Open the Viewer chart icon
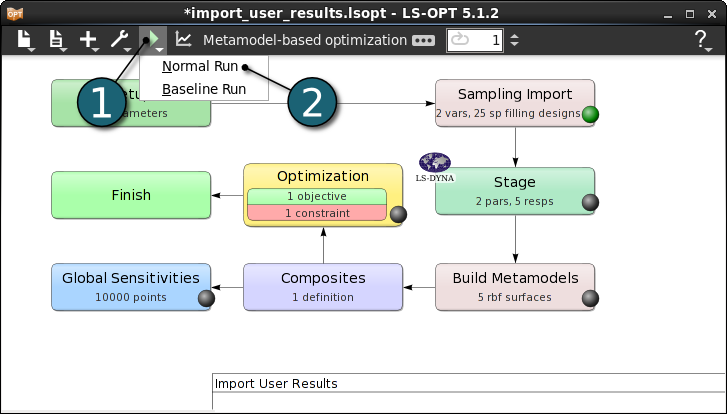 [x=183, y=39]
